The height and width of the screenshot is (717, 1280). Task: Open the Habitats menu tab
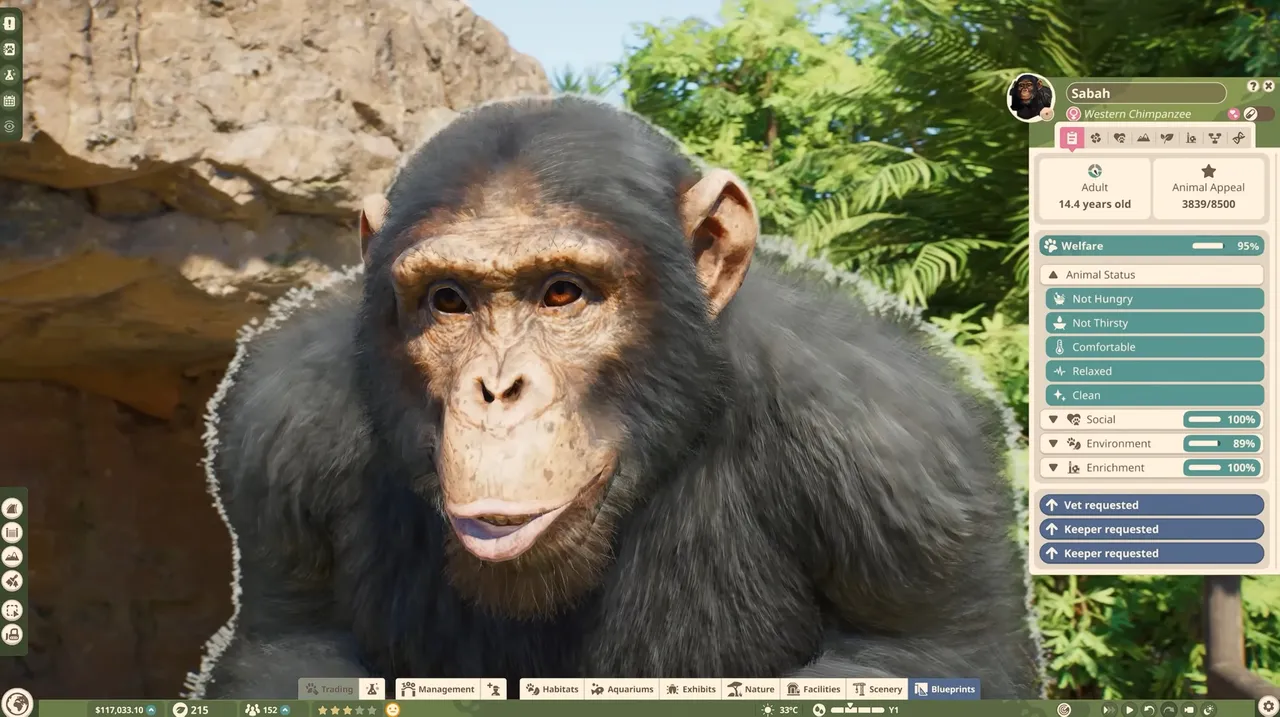point(552,689)
